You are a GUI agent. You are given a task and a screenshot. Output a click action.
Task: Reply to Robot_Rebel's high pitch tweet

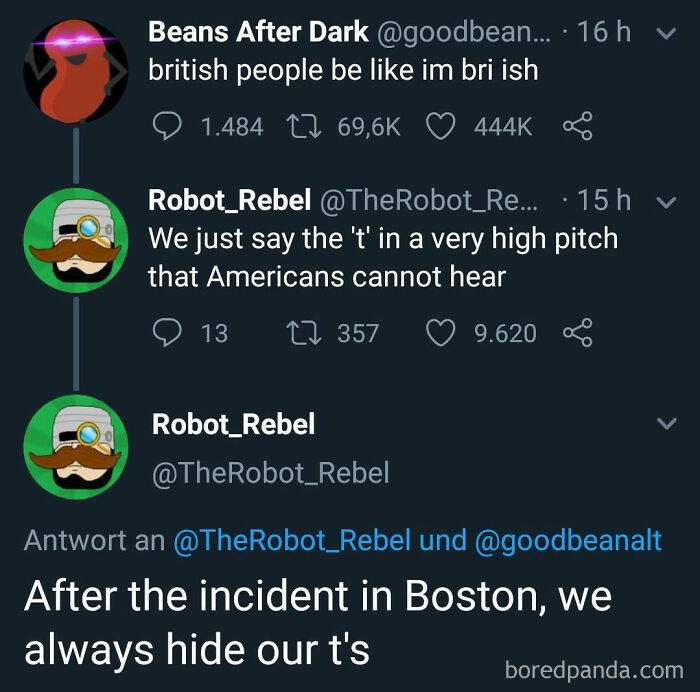tap(166, 332)
